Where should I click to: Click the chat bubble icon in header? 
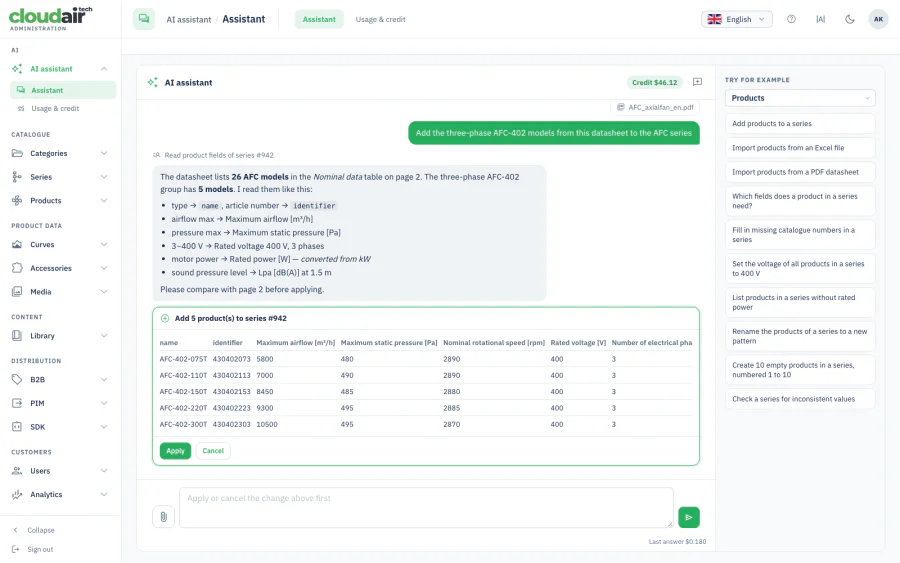[144, 19]
